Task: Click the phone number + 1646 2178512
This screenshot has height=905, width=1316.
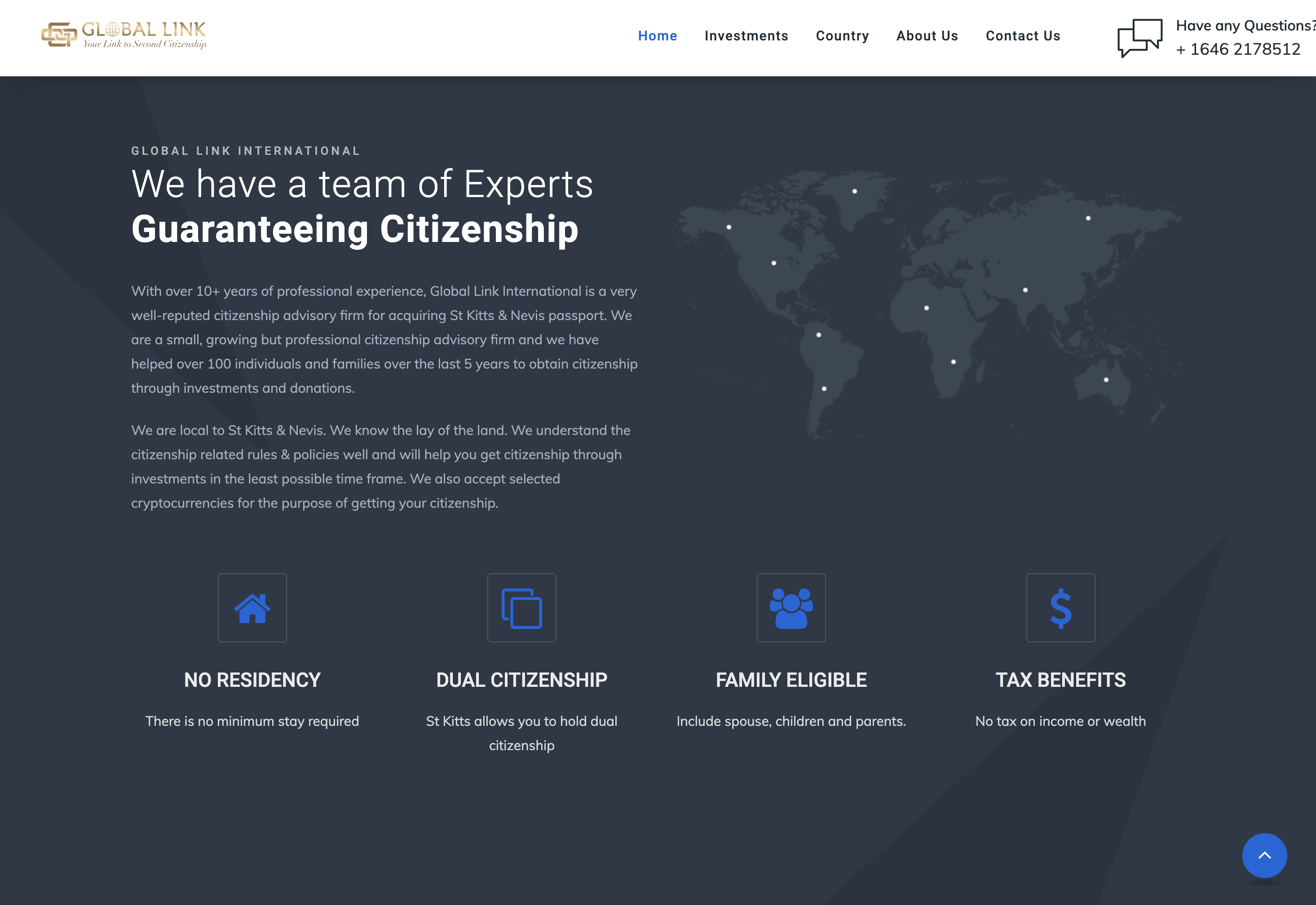Action: click(x=1238, y=49)
